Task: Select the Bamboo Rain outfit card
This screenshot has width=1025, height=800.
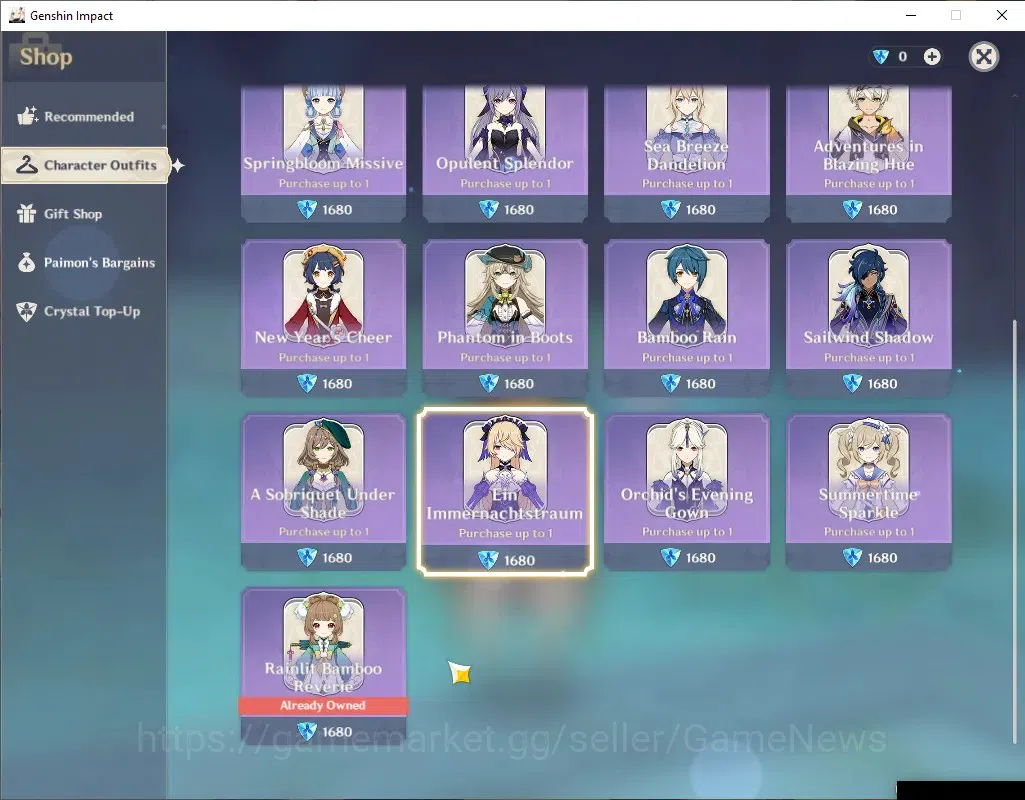Action: click(x=687, y=318)
